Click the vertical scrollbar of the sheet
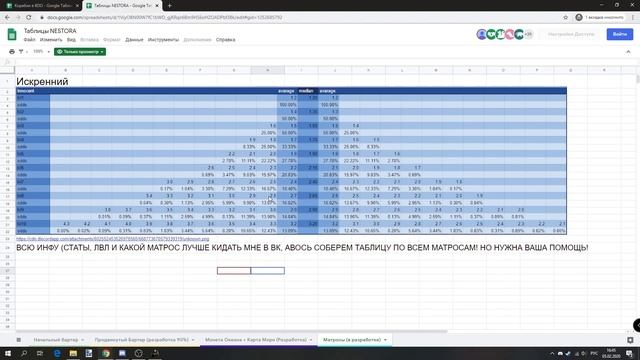640x360 pixels. pyautogui.click(x=638, y=80)
